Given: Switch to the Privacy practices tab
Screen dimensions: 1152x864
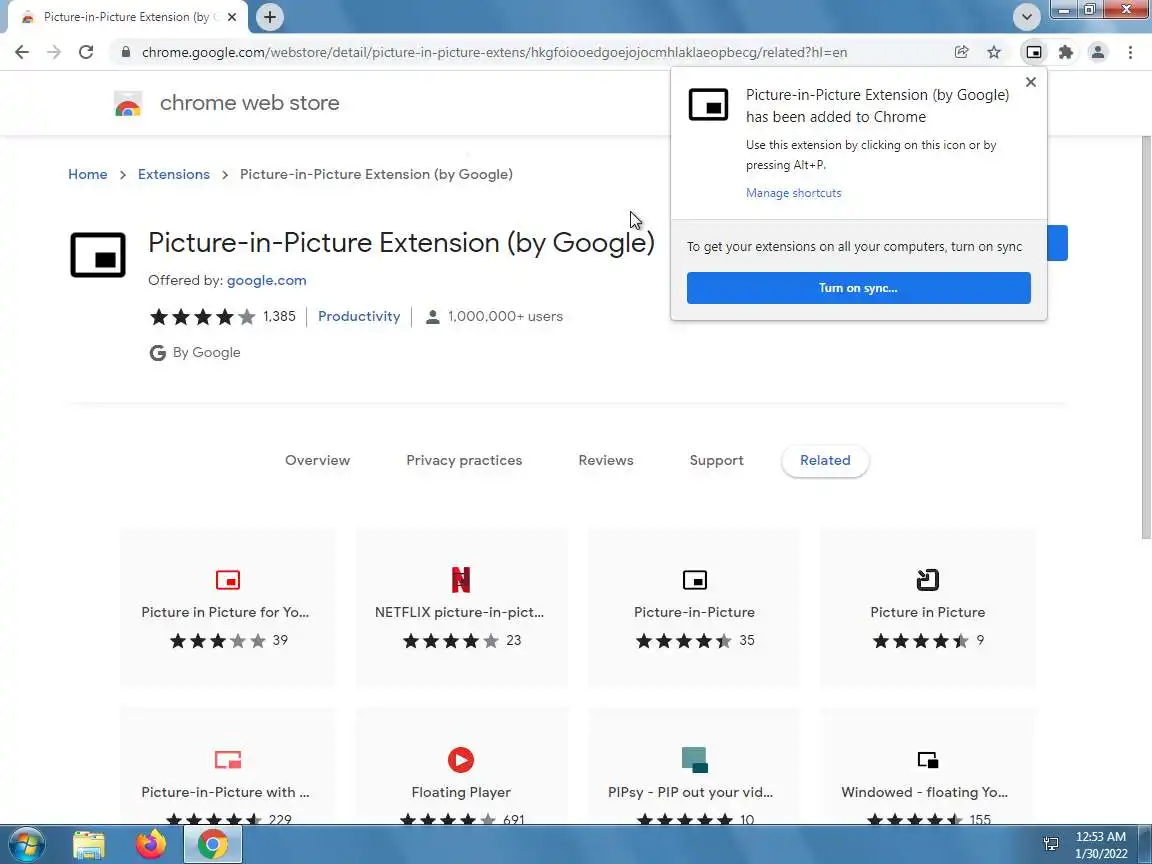Looking at the screenshot, I should [464, 460].
